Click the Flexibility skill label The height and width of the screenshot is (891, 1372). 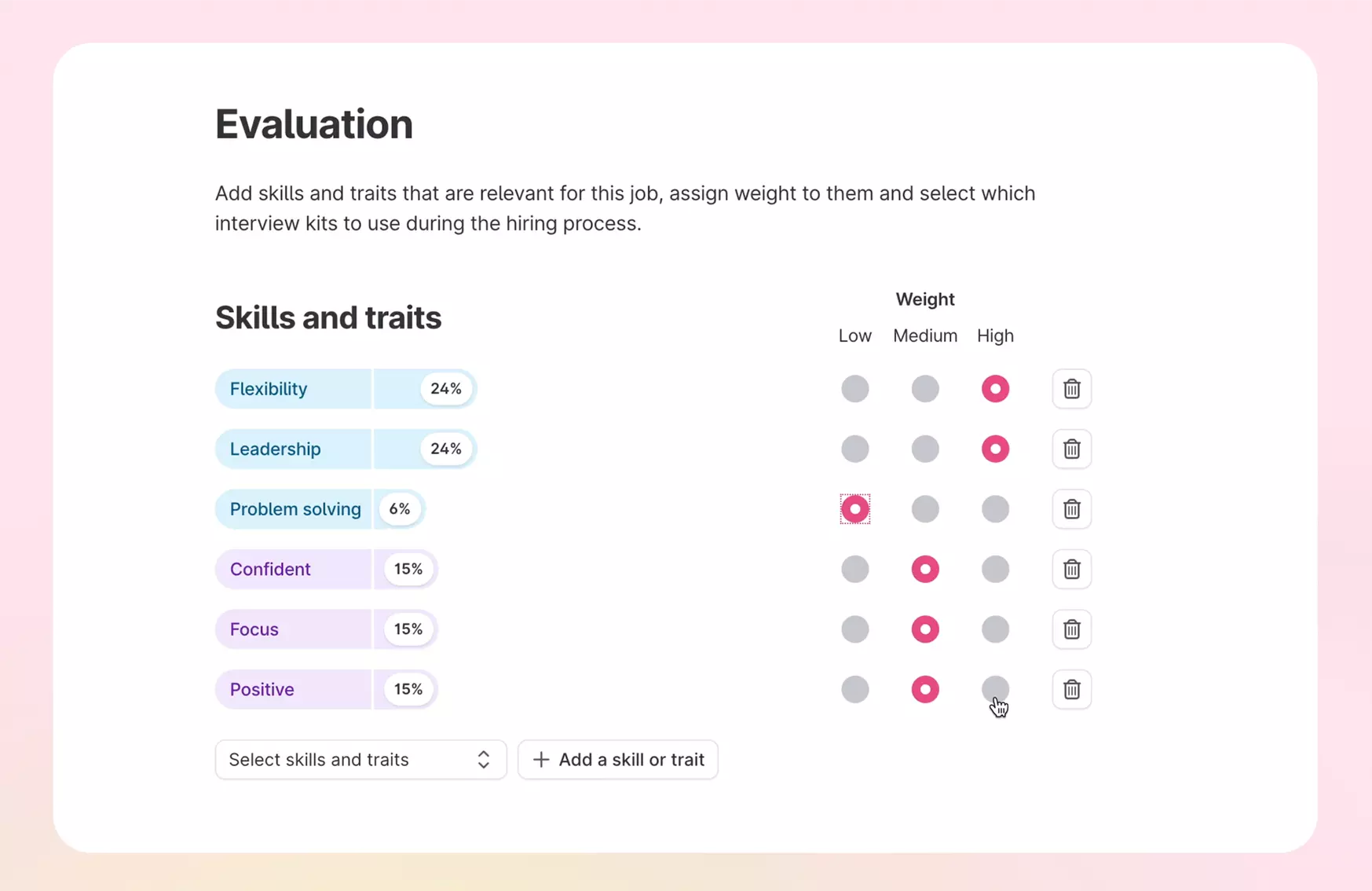(x=269, y=389)
